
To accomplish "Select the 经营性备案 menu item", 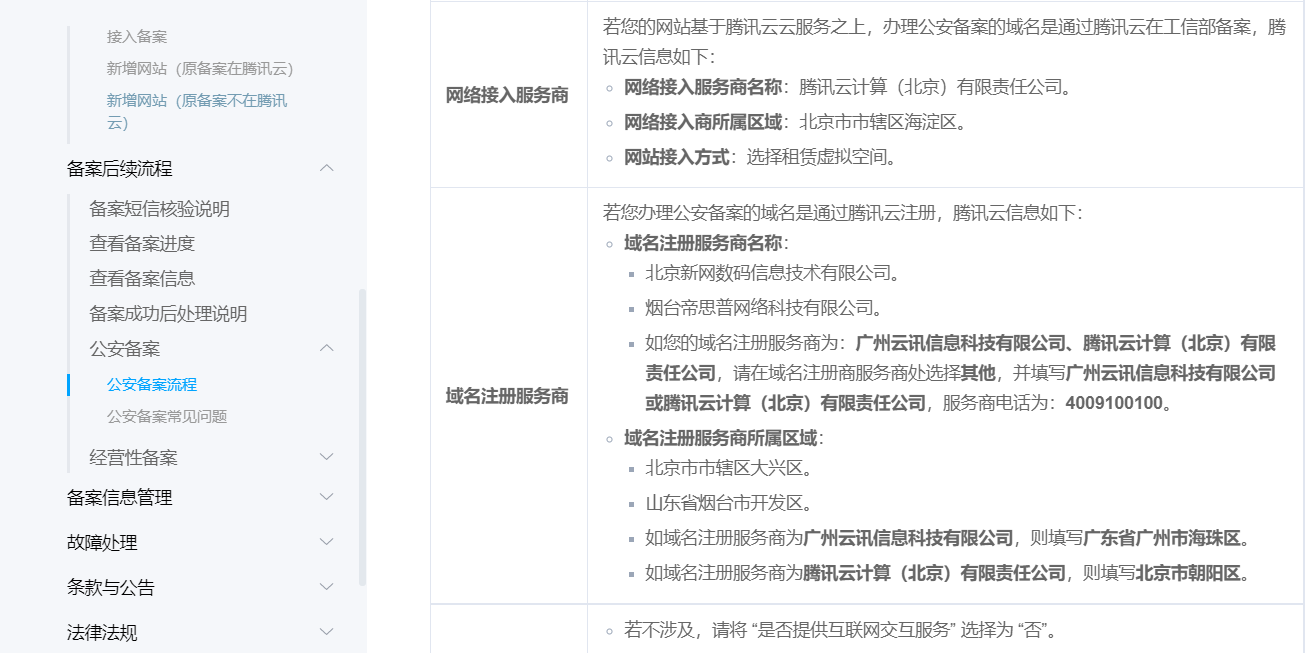I will pyautogui.click(x=134, y=458).
